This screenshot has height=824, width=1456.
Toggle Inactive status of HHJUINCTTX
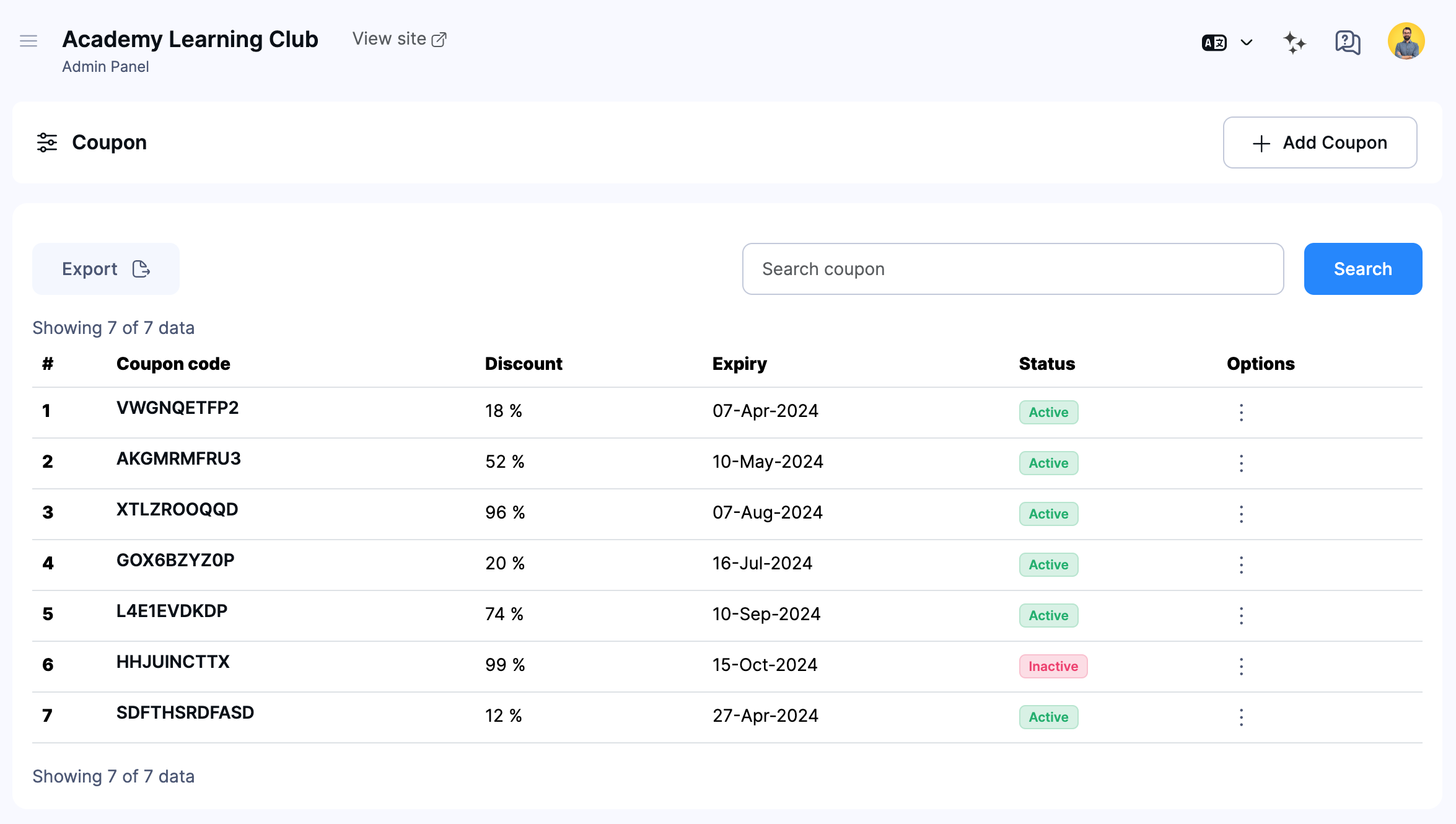click(x=1053, y=666)
